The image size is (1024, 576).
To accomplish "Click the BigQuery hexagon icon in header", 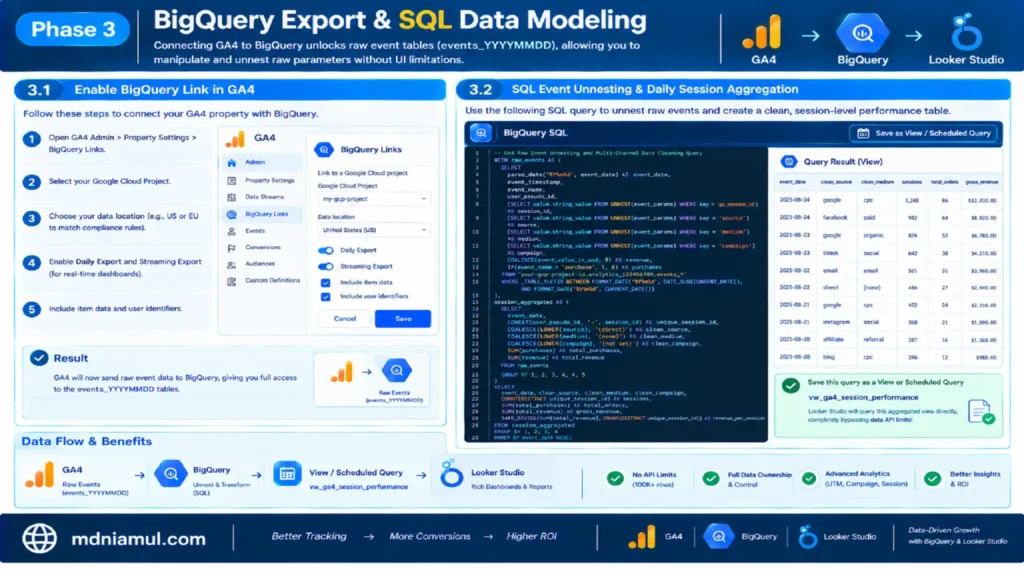I will click(x=863, y=33).
